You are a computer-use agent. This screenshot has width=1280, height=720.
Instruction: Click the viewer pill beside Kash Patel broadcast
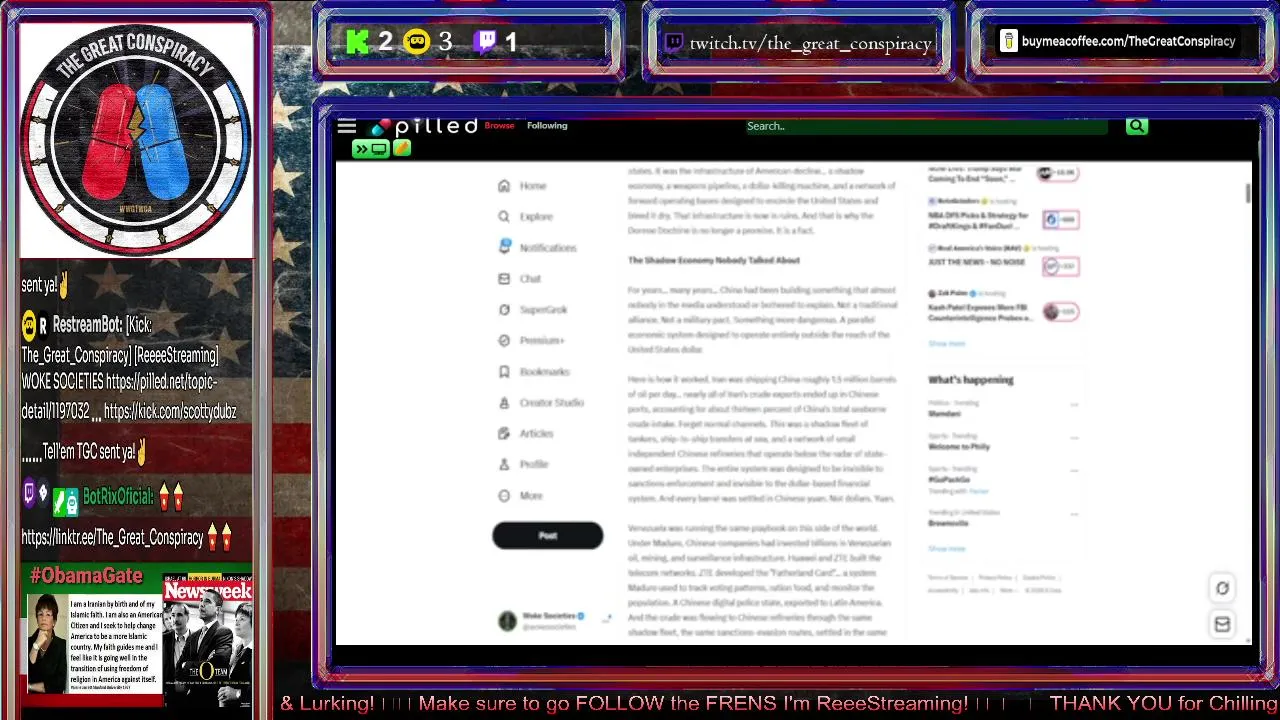coord(1060,312)
